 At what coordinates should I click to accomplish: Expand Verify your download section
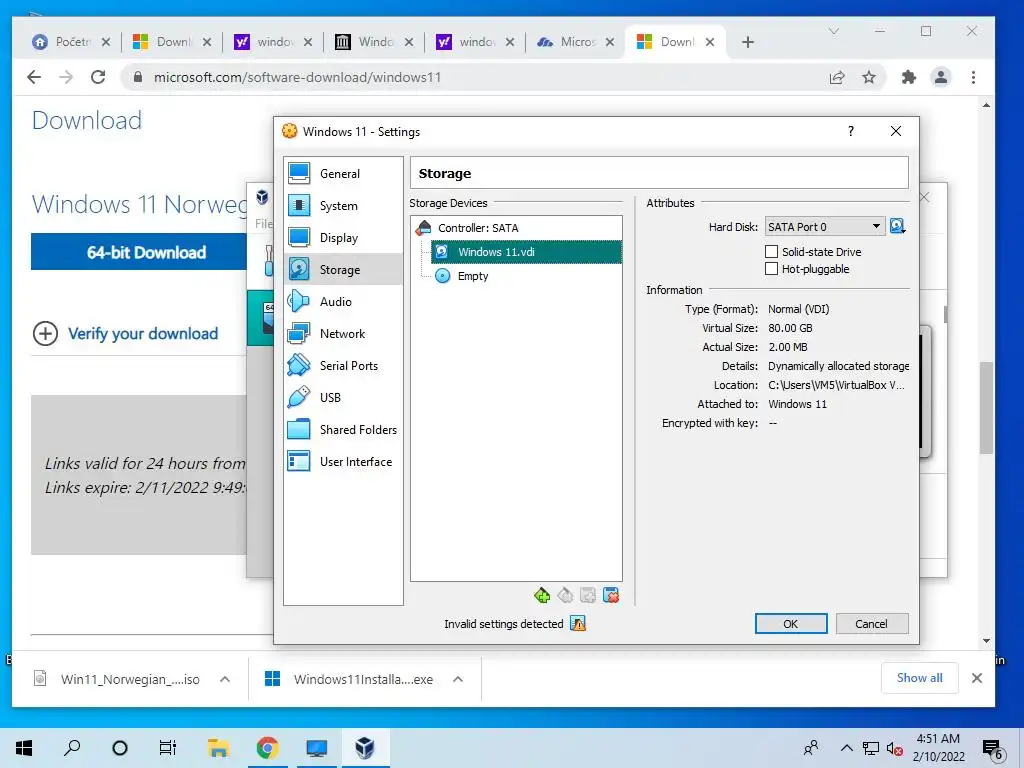(45, 334)
